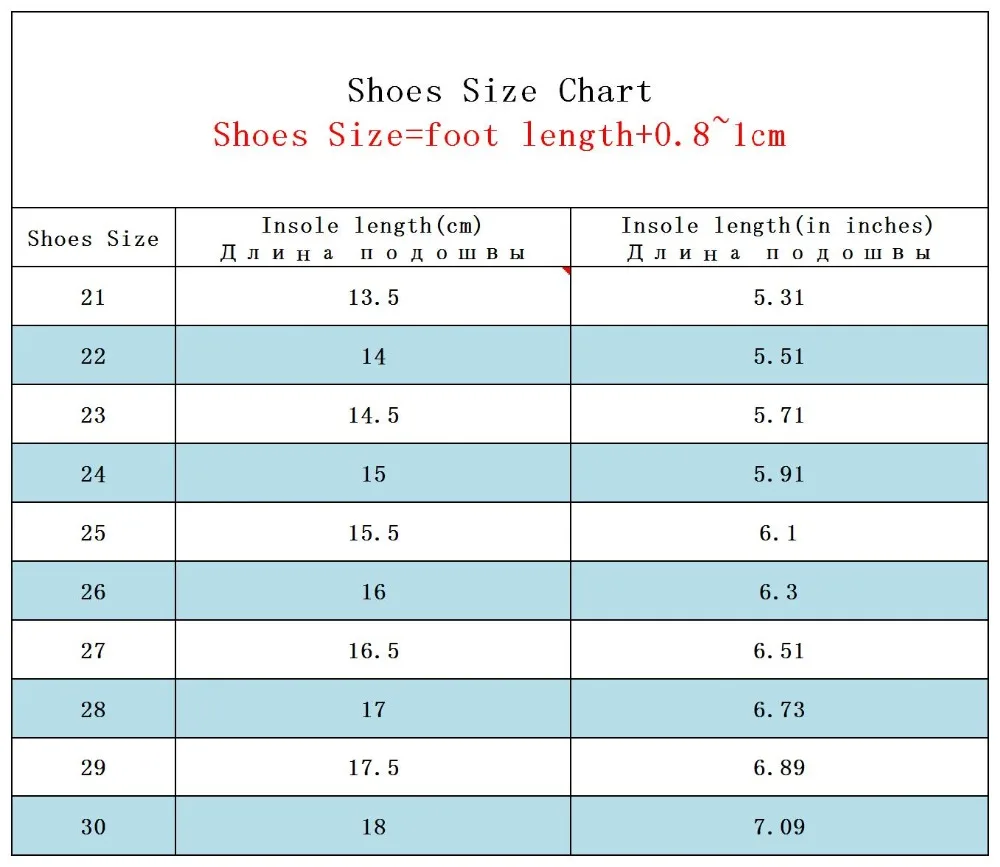Click shoe size 23 cell

pos(93,414)
